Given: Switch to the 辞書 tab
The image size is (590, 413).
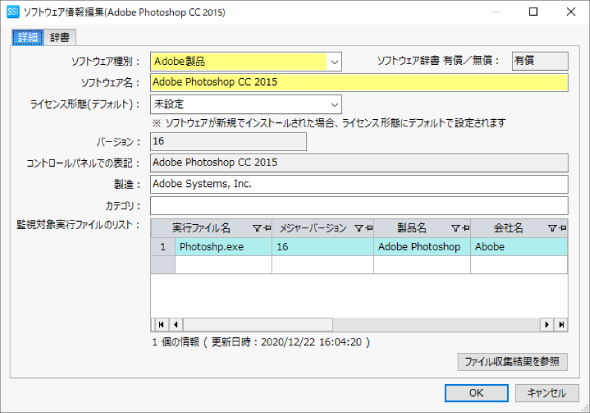Looking at the screenshot, I should (x=60, y=37).
